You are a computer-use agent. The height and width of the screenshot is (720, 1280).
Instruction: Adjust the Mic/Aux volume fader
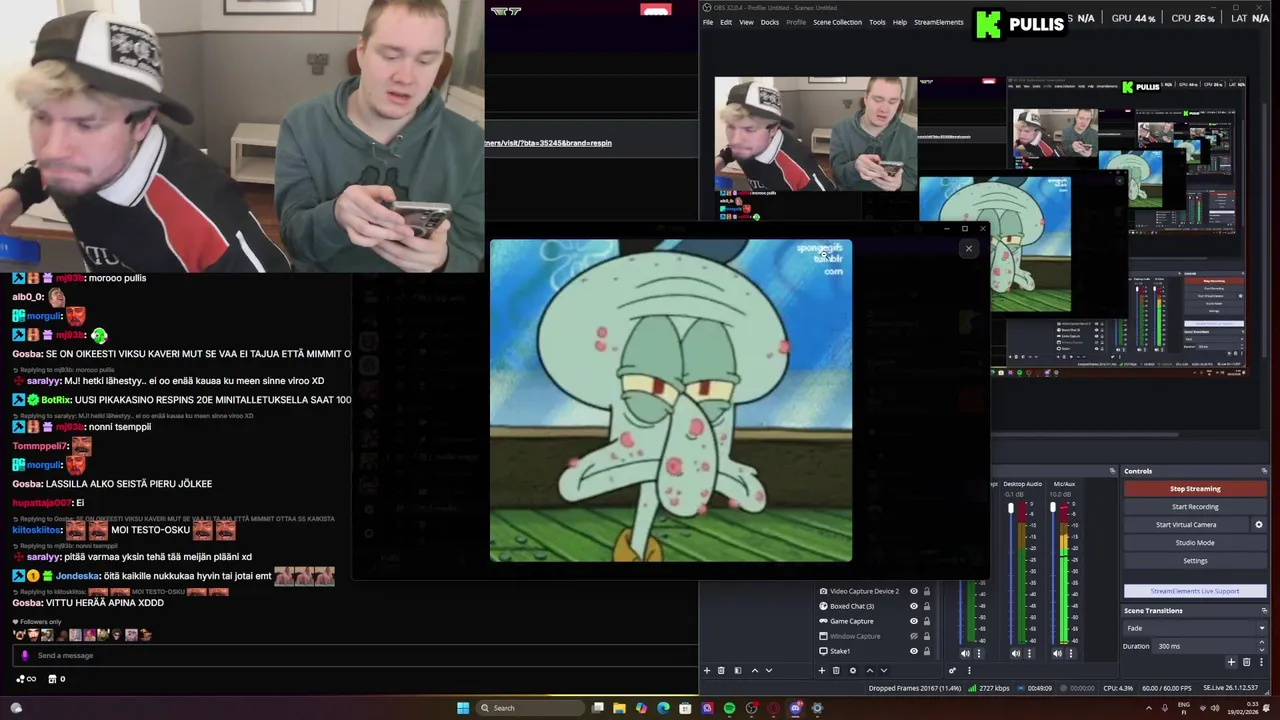(1053, 508)
